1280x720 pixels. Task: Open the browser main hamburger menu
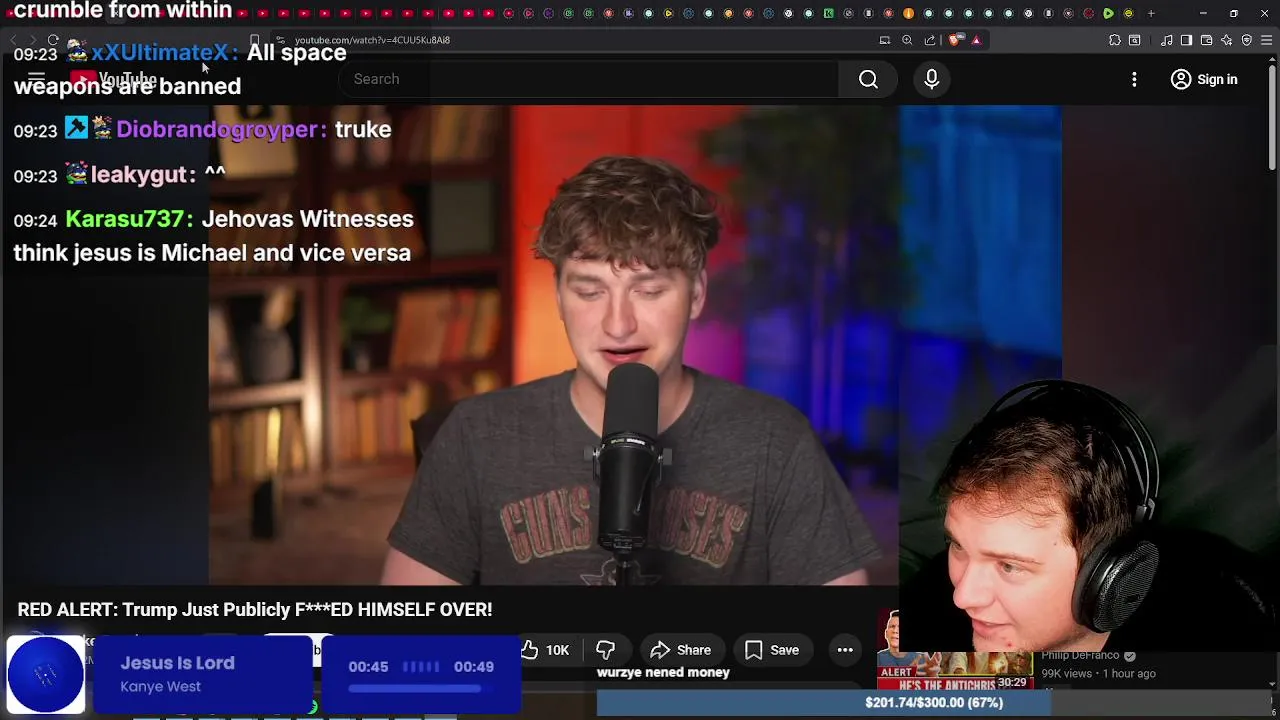(x=1266, y=40)
